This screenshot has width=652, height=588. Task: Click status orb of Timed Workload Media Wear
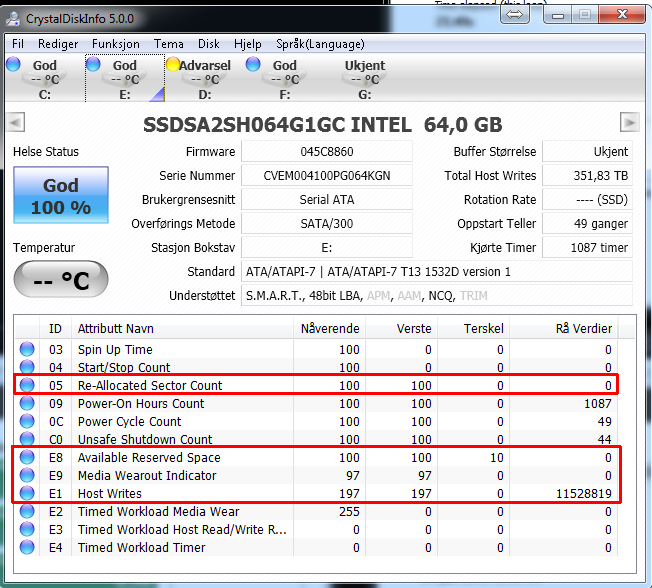pos(27,511)
